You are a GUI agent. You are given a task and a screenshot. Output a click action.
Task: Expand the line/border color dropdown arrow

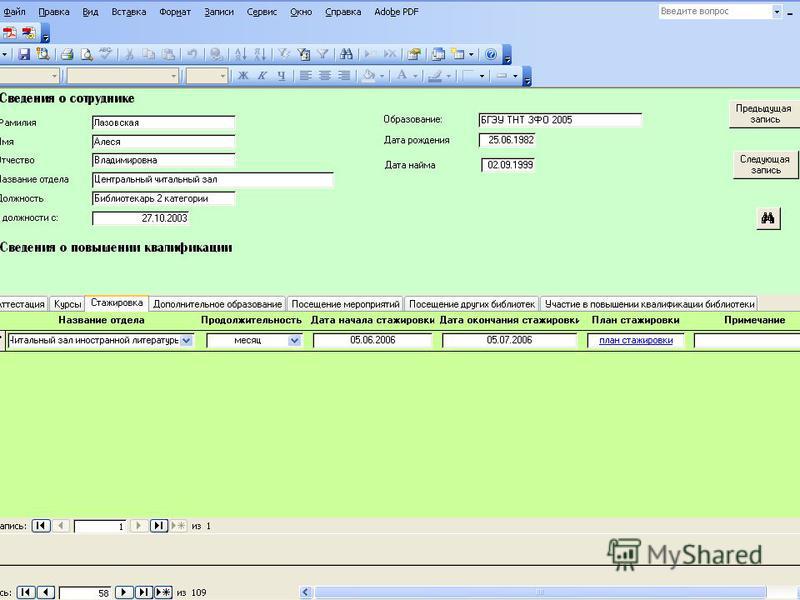pos(448,76)
